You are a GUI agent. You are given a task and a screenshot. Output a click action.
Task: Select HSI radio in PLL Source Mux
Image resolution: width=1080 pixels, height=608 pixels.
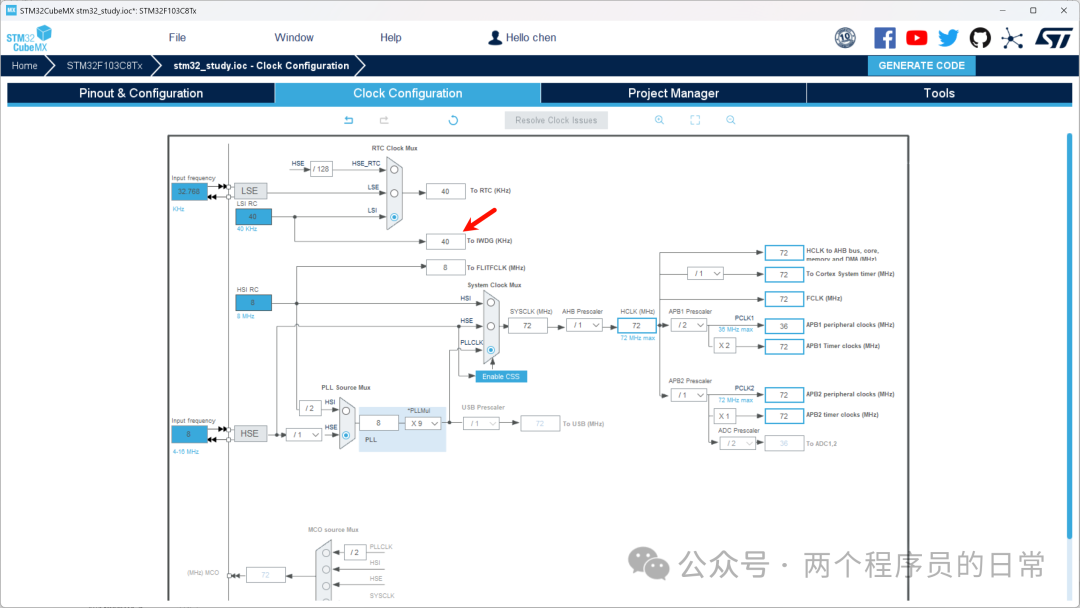(346, 411)
